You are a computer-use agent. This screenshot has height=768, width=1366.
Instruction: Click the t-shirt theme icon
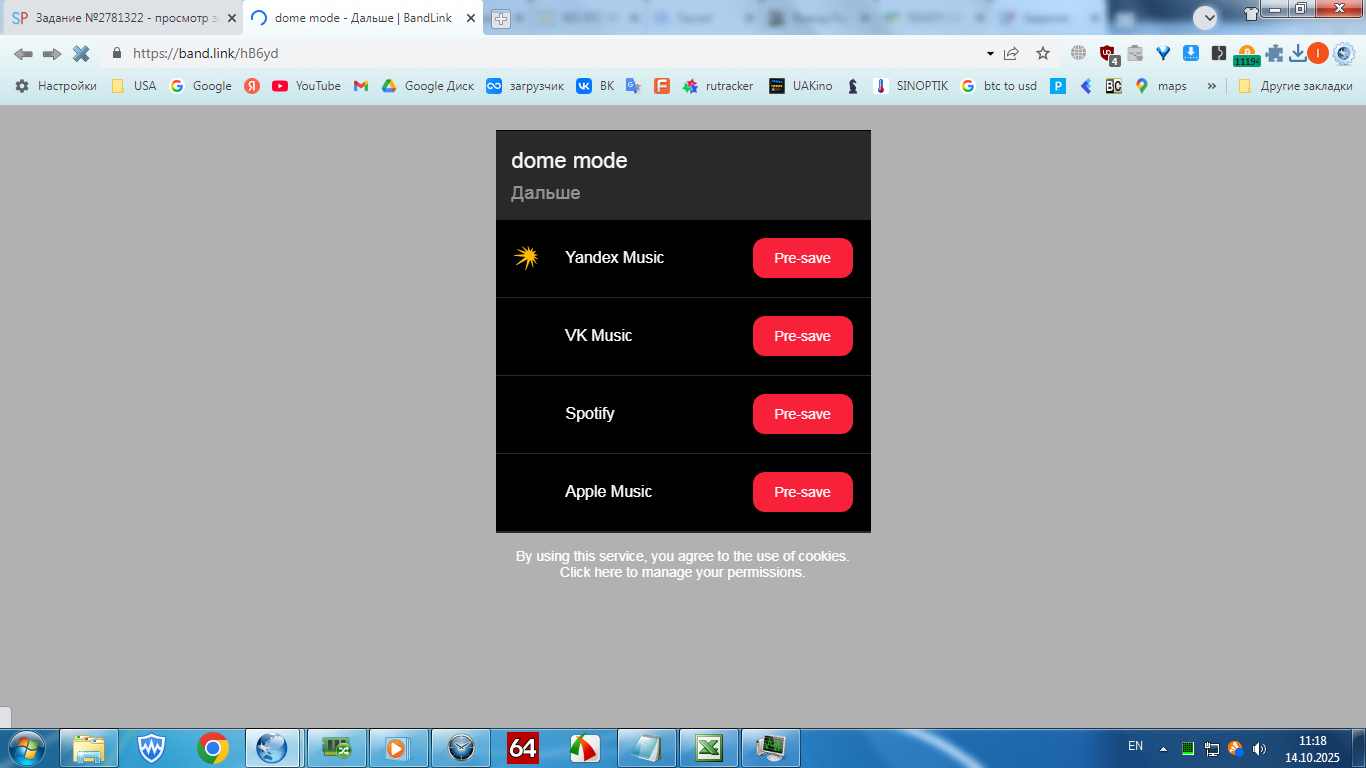click(x=1251, y=14)
